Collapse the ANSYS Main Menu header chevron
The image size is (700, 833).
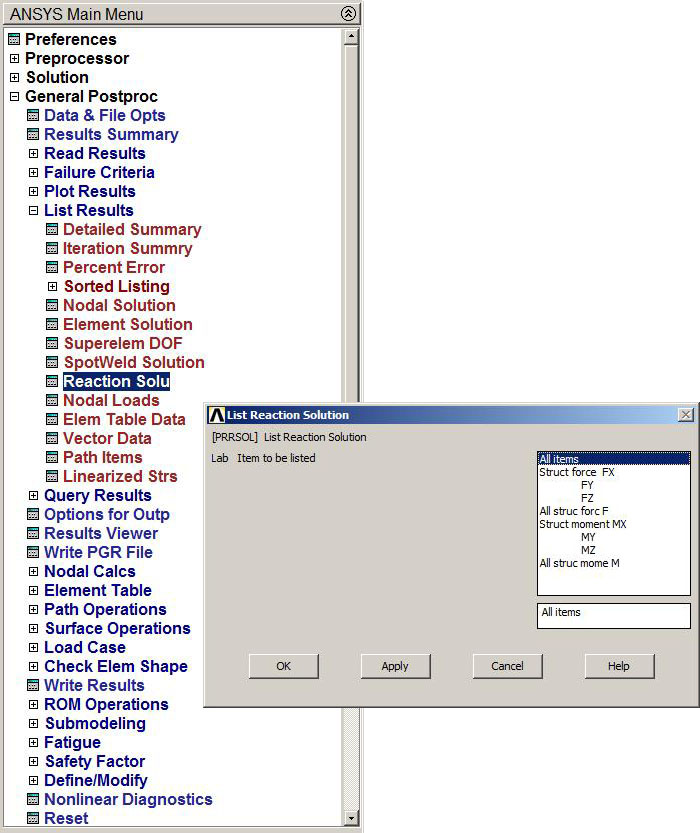(347, 14)
